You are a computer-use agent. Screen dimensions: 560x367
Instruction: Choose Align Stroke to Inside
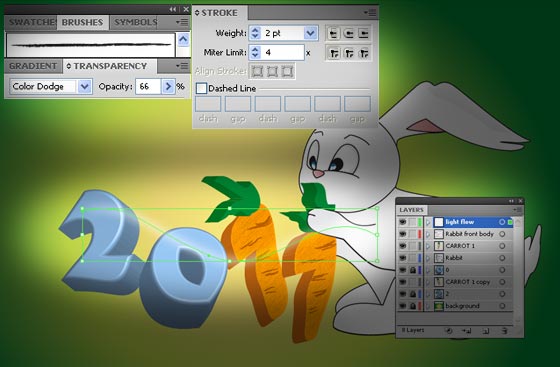pyautogui.click(x=272, y=71)
